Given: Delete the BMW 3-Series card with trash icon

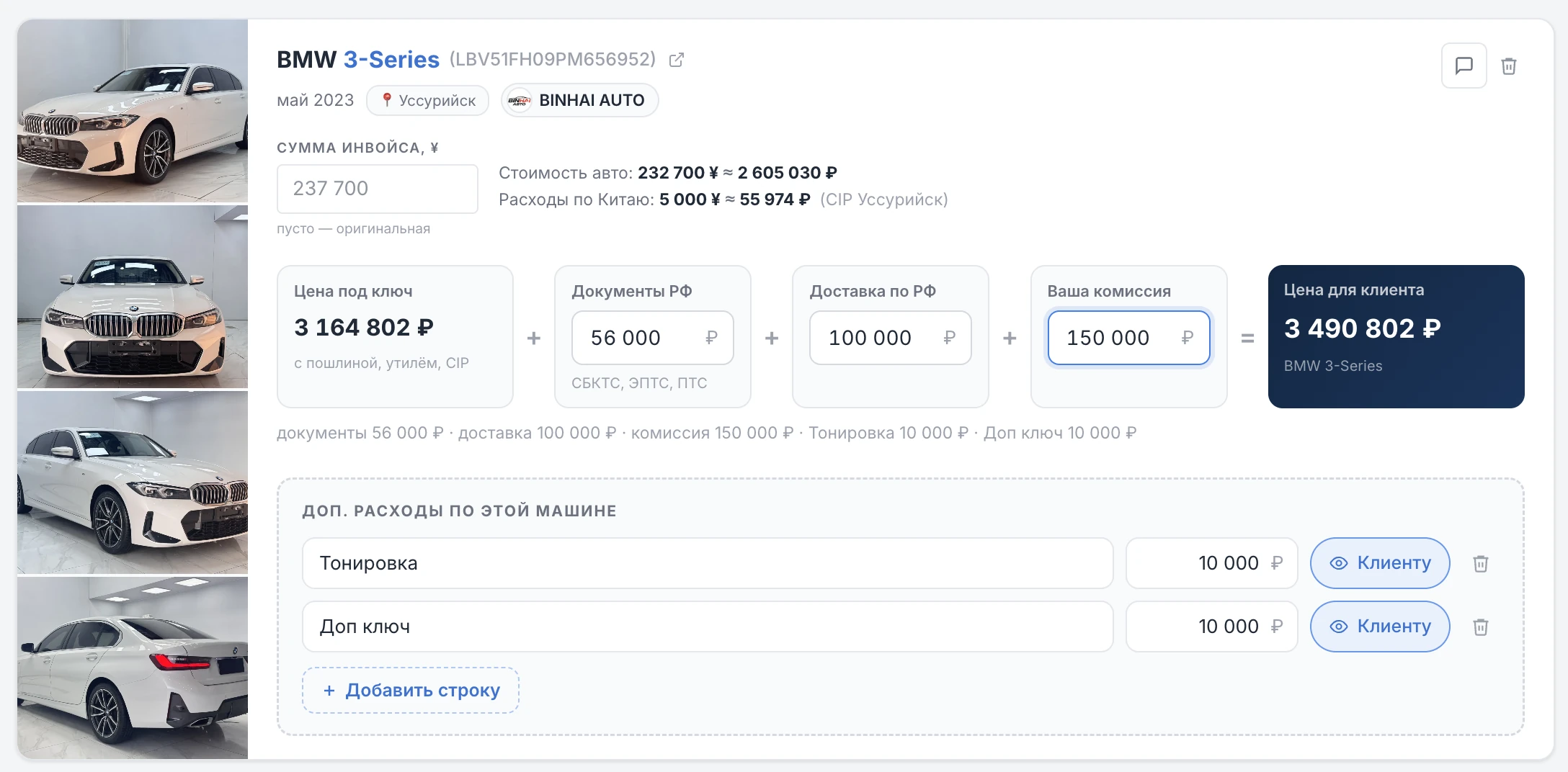Looking at the screenshot, I should (1509, 66).
